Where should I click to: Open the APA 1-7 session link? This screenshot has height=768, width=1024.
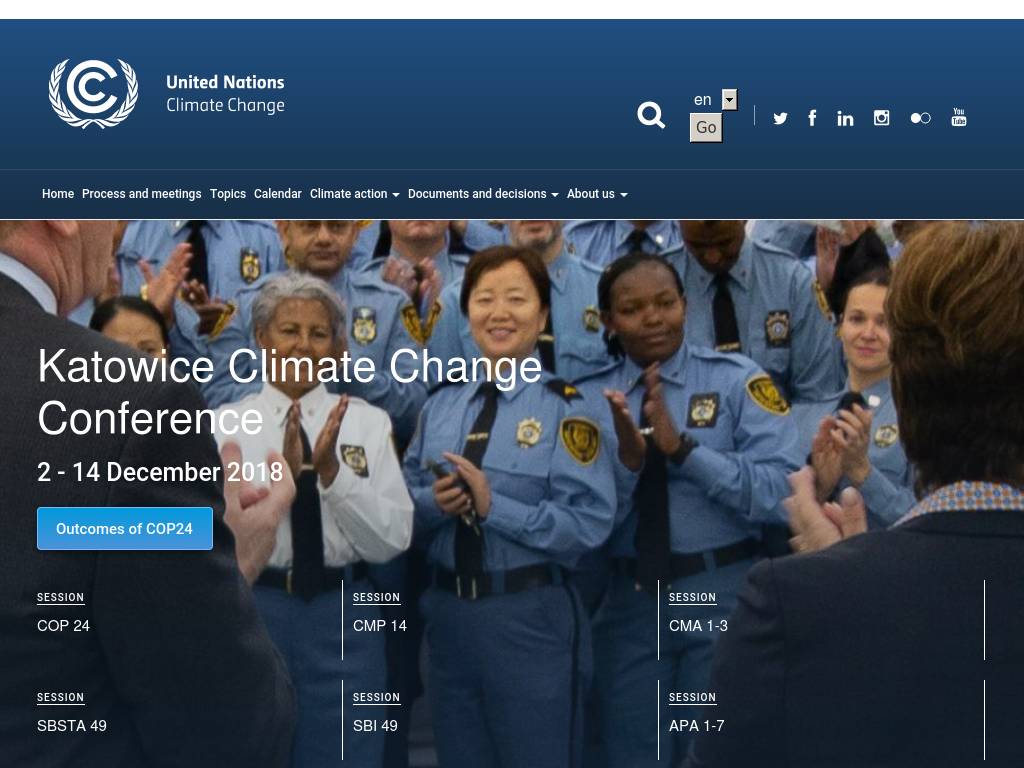[696, 726]
